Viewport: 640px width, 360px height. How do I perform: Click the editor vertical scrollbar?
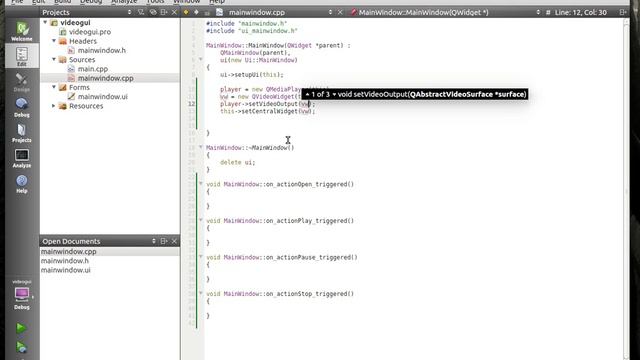coord(626,188)
